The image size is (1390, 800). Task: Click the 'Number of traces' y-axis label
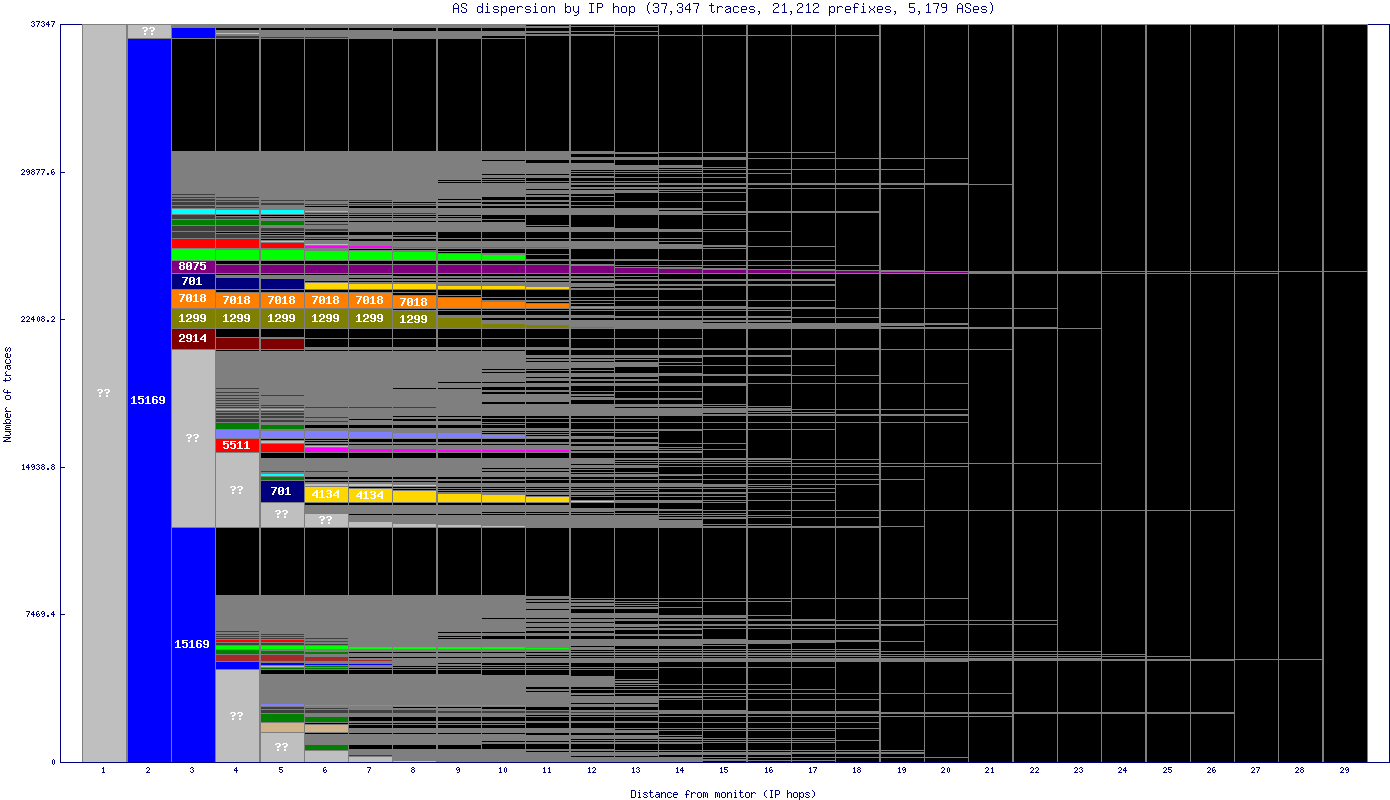[8, 394]
